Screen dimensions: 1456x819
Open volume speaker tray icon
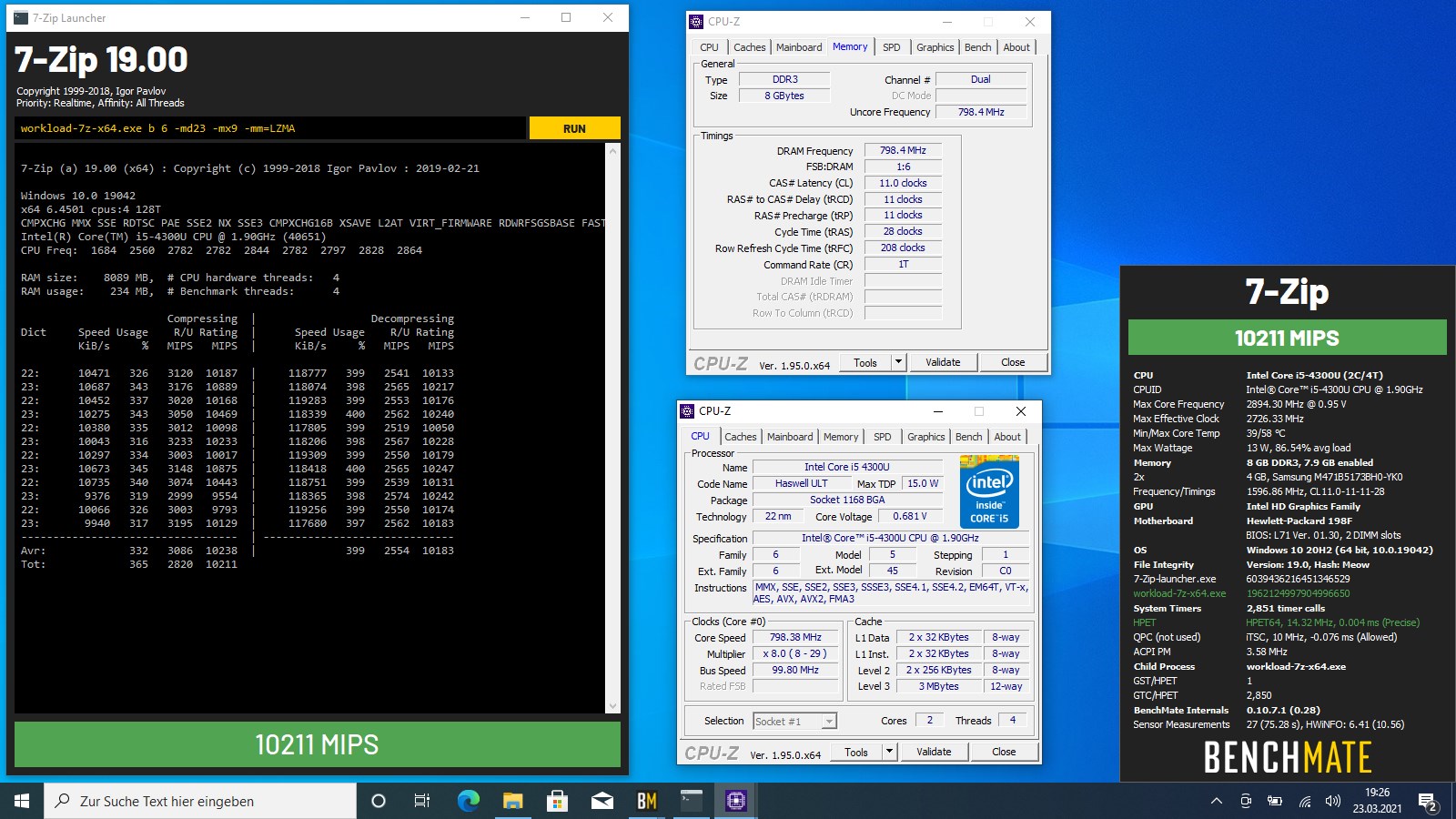[x=1333, y=801]
